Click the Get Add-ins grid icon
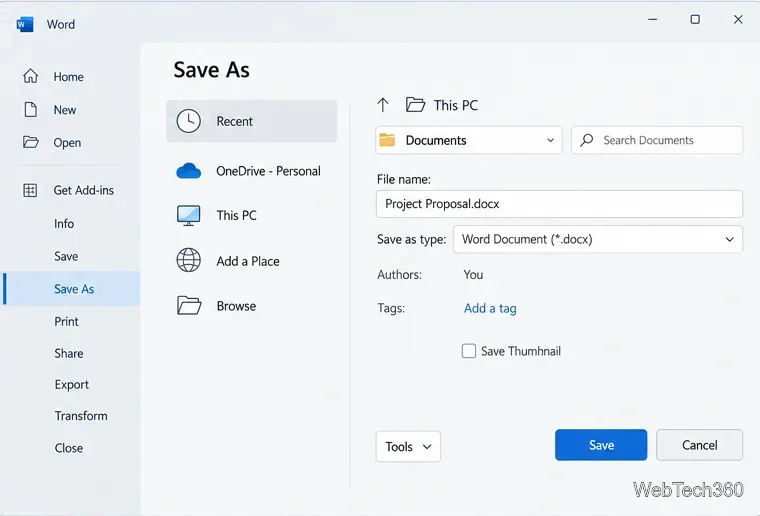The height and width of the screenshot is (516, 760). pos(30,190)
